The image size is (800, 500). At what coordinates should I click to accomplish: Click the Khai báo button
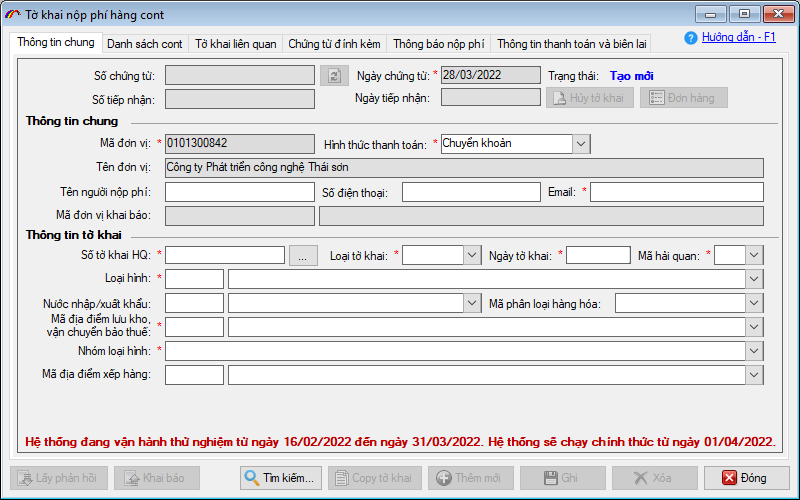point(157,478)
